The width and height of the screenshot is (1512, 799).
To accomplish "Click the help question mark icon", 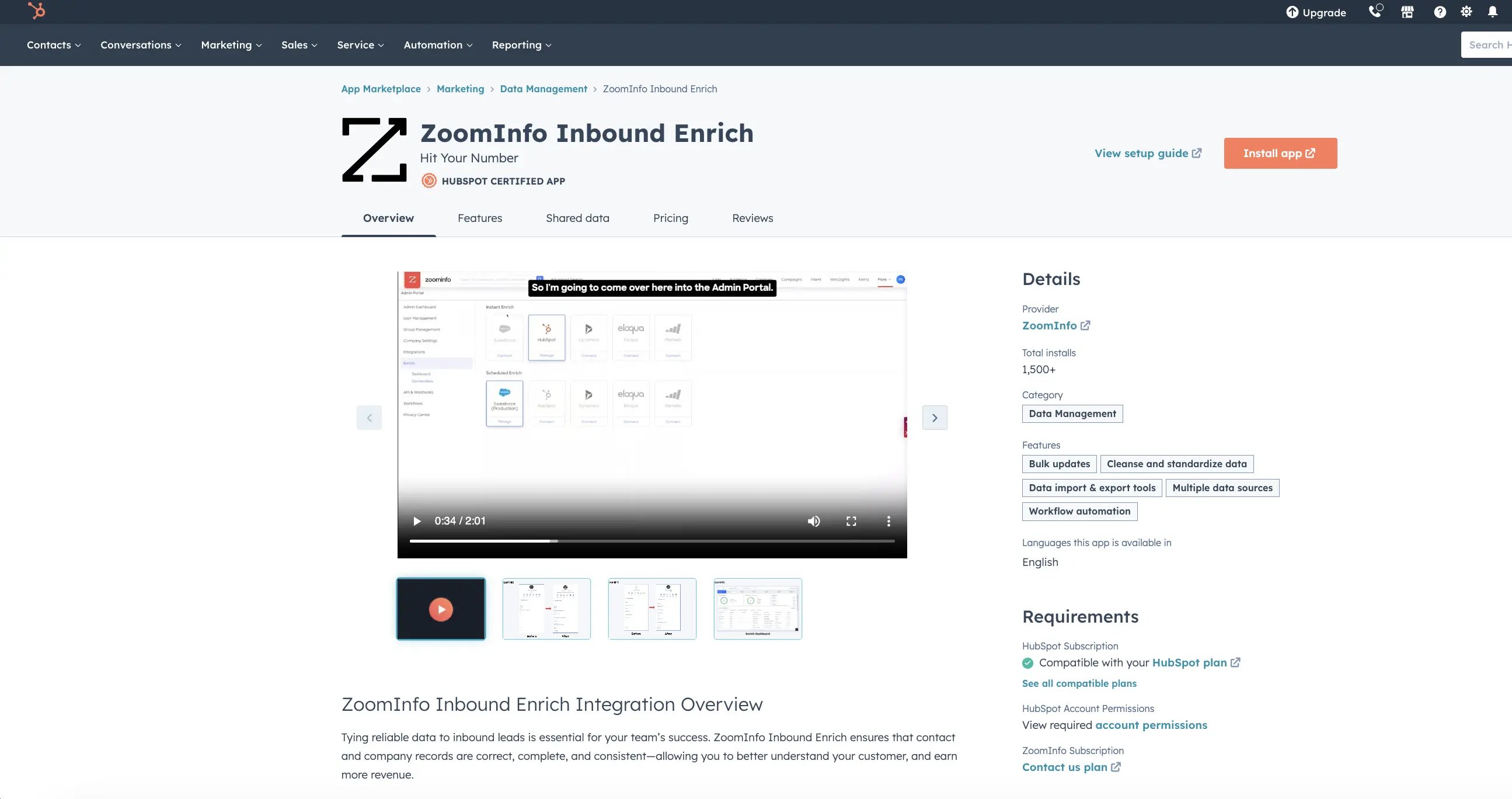I will click(1439, 12).
